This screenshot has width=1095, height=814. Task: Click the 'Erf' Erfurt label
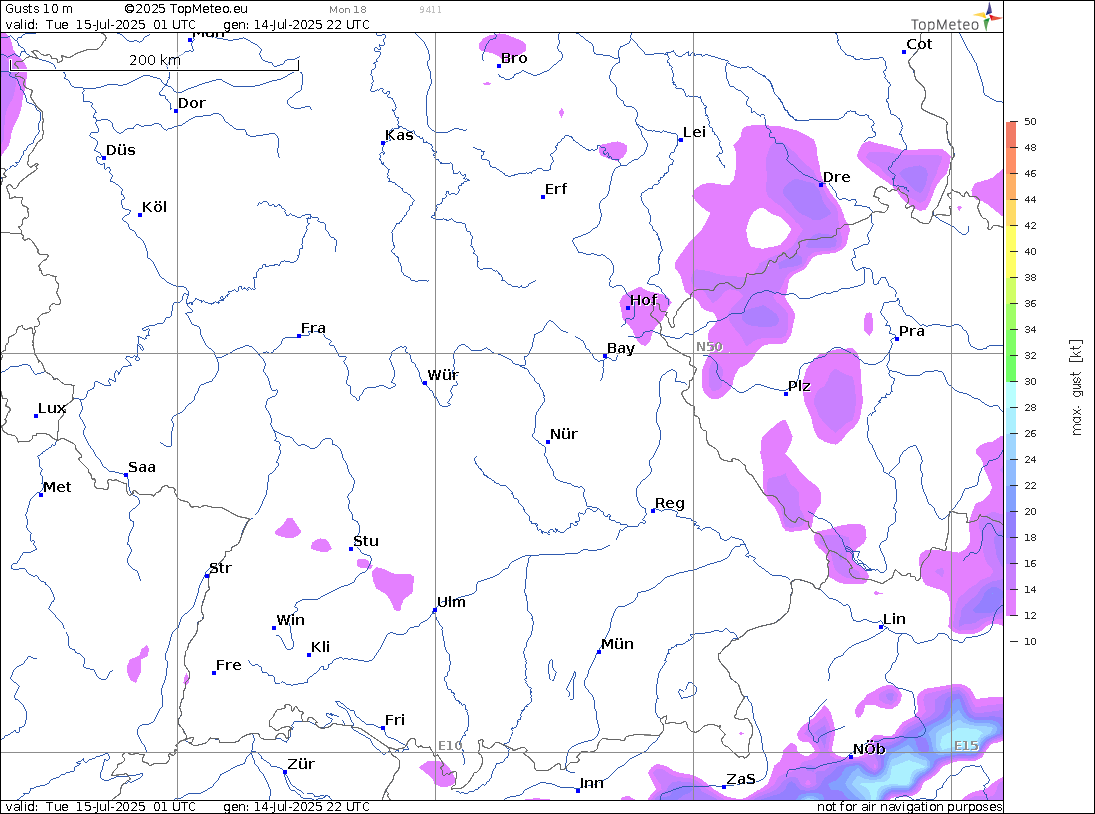[556, 189]
